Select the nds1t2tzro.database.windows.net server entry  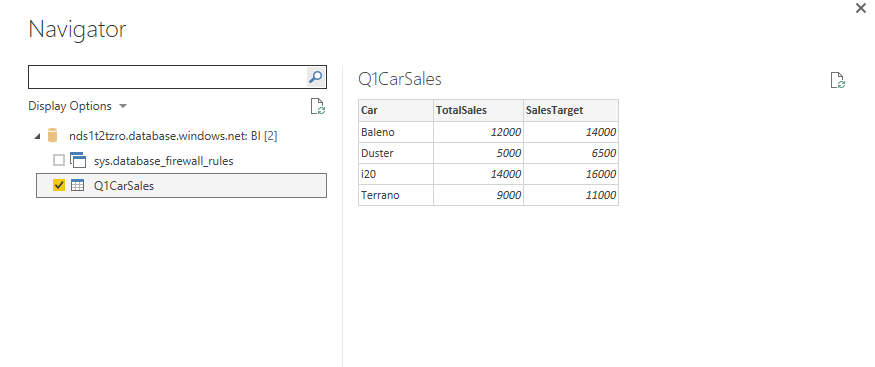(173, 136)
